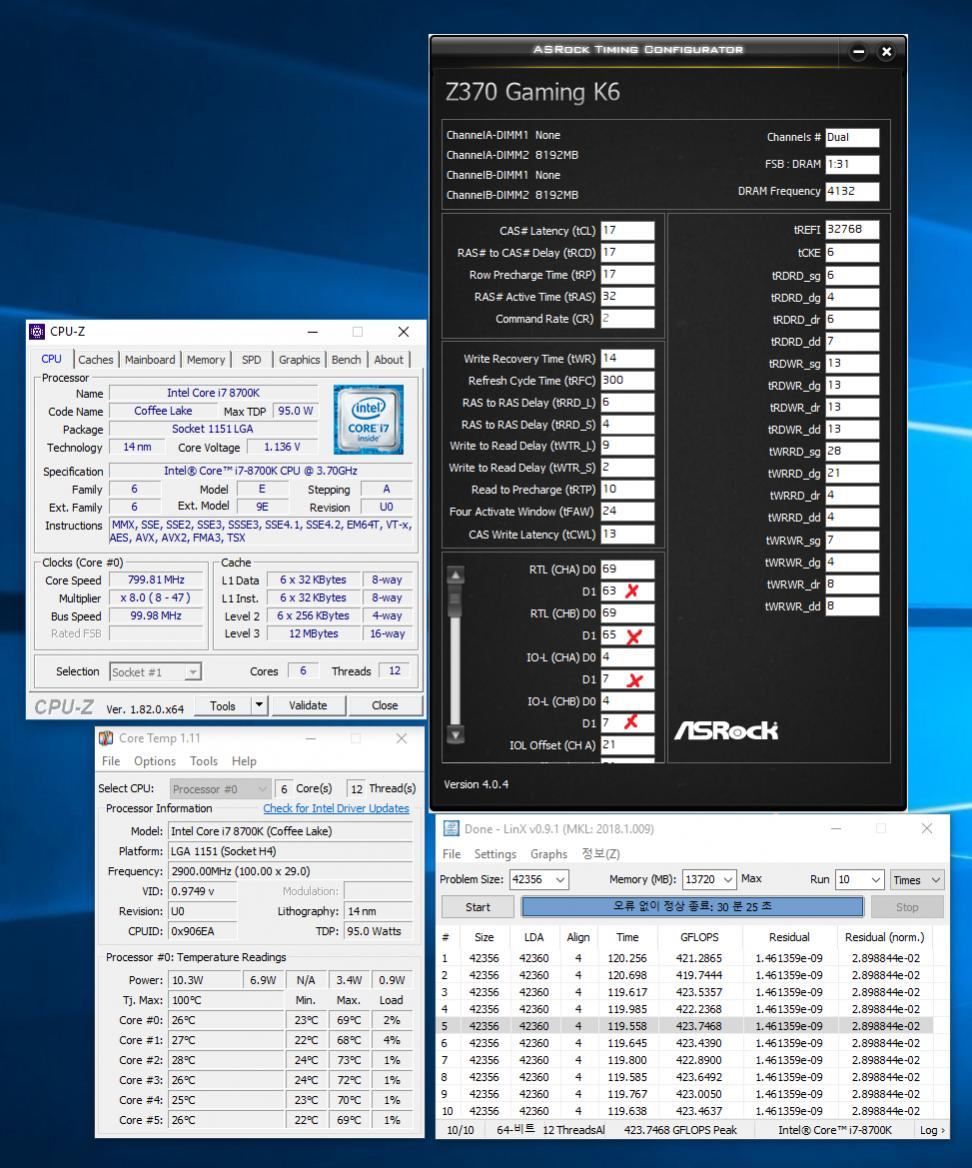Expand the Problem Size dropdown in LinX
972x1168 pixels.
coord(560,880)
